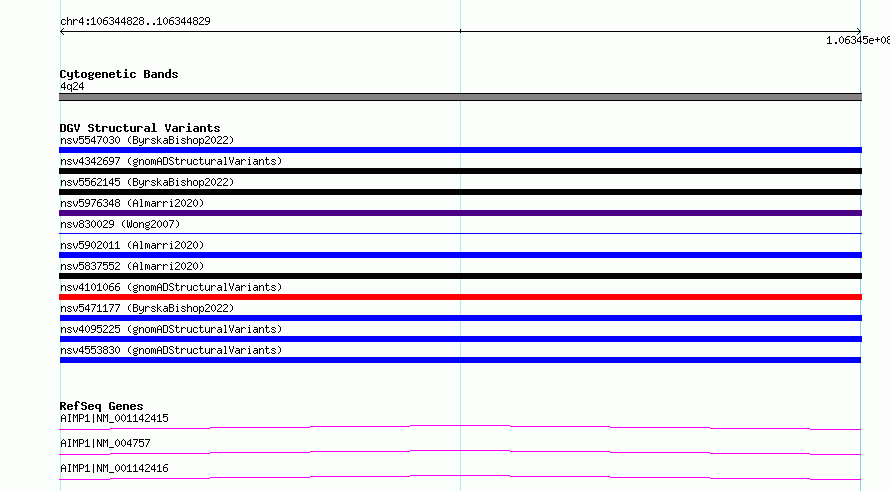890x491 pixels.
Task: Open the nsv4101066 (gnomADStructuralVariants) label
Action: tap(171, 287)
